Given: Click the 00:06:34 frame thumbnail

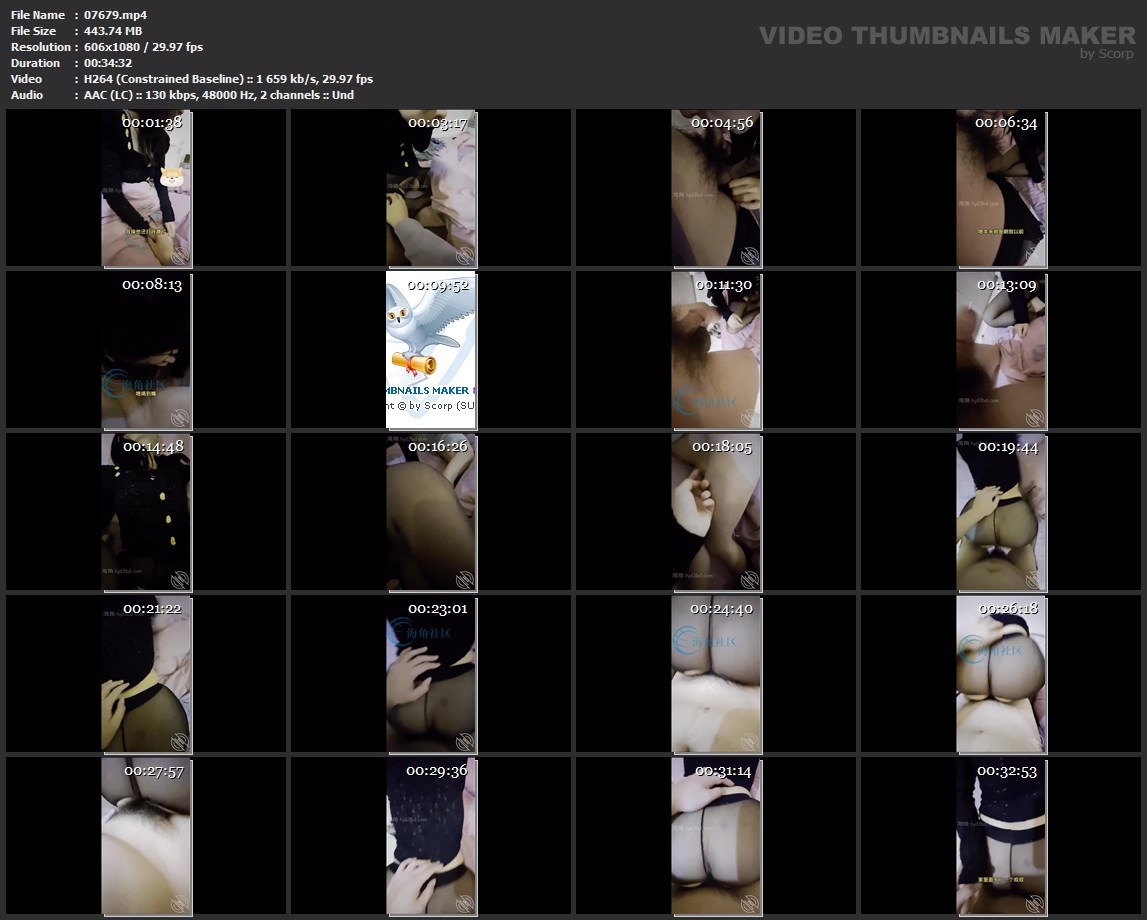Looking at the screenshot, I should coord(1001,189).
